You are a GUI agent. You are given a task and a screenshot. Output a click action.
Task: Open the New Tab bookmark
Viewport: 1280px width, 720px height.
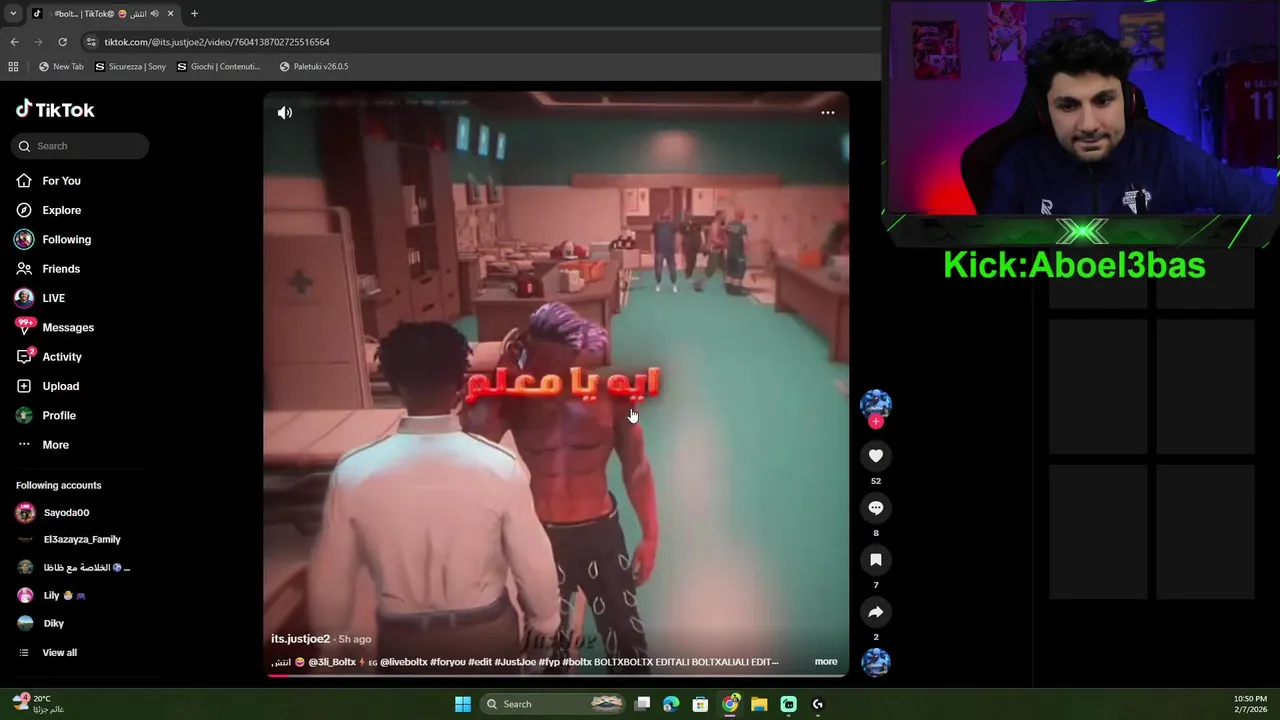[x=61, y=67]
